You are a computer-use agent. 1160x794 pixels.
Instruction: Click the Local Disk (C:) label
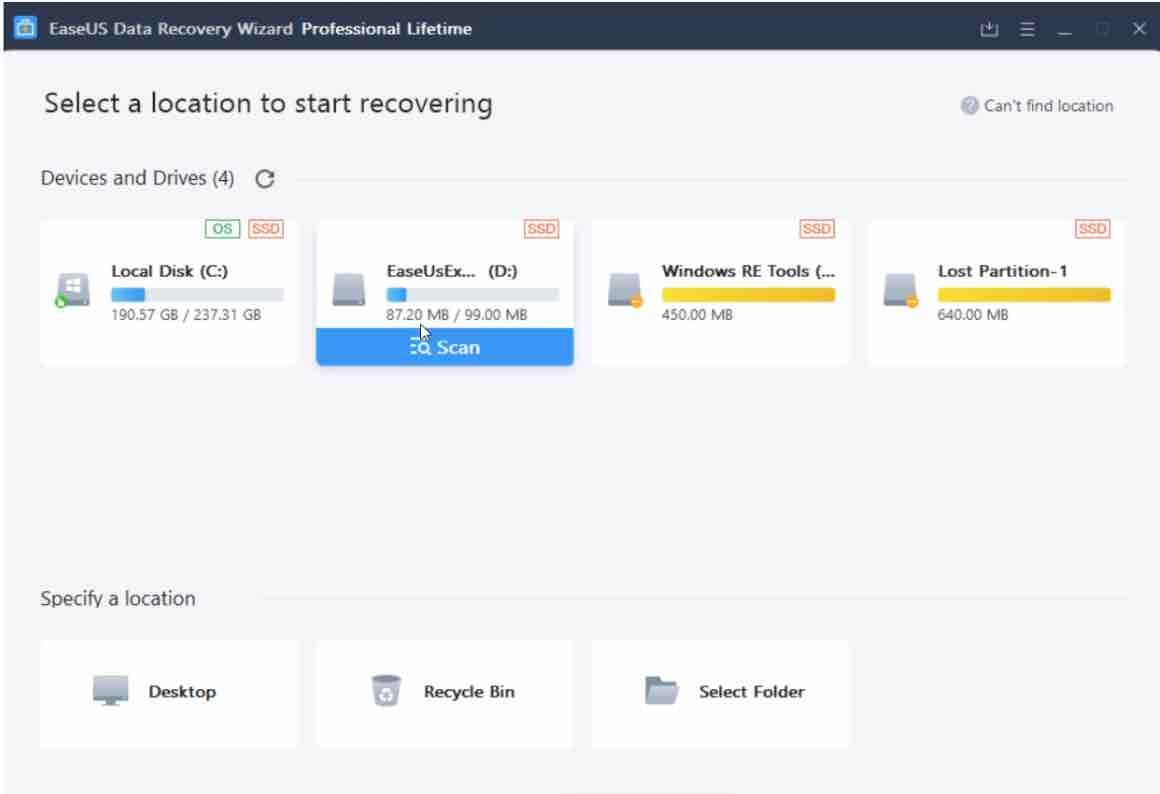(169, 271)
